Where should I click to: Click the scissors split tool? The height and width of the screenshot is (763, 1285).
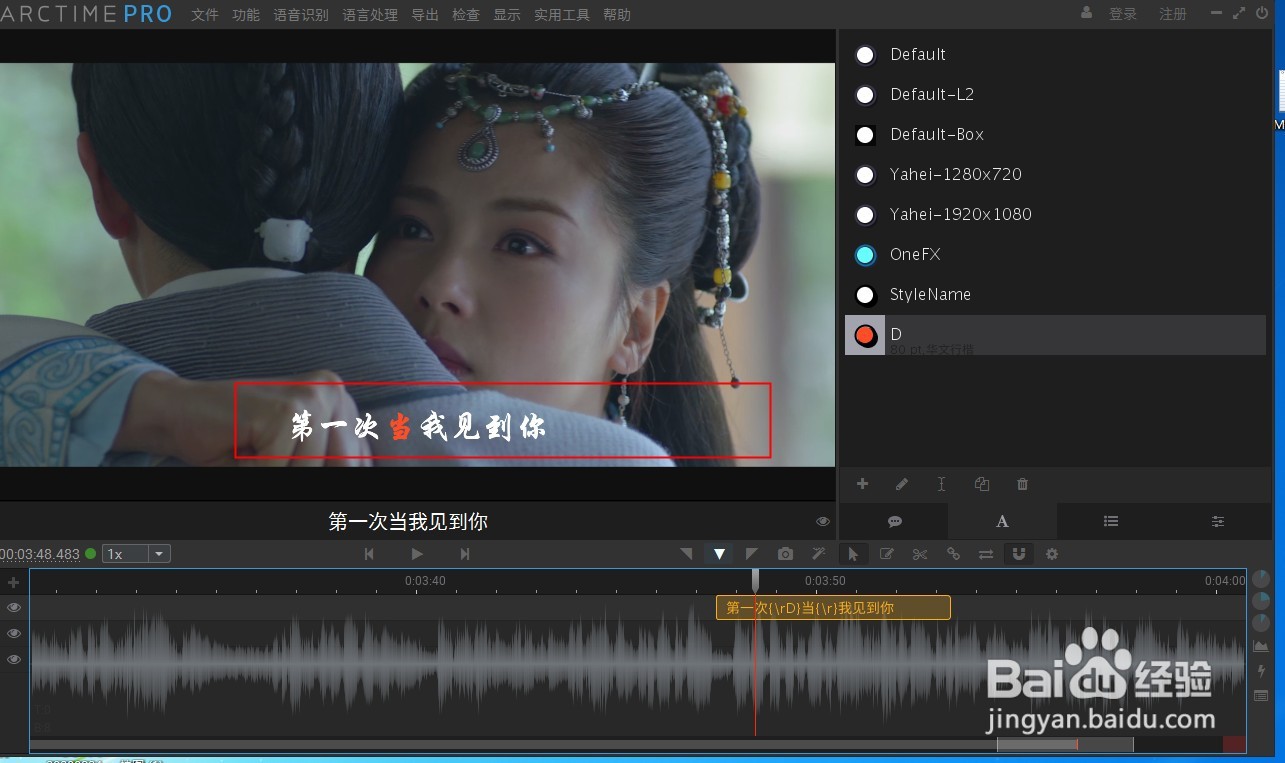[x=920, y=553]
